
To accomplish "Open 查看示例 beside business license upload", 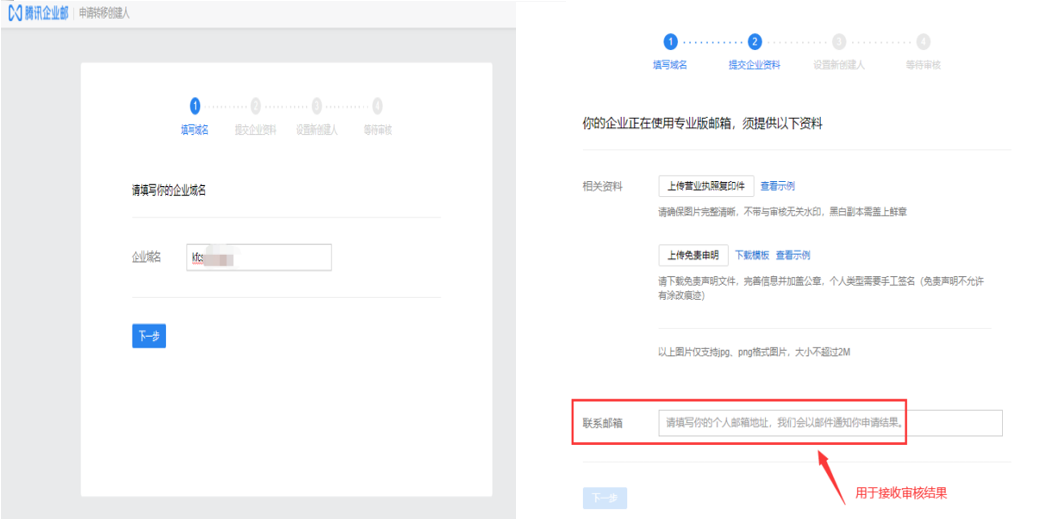I will coord(777,186).
